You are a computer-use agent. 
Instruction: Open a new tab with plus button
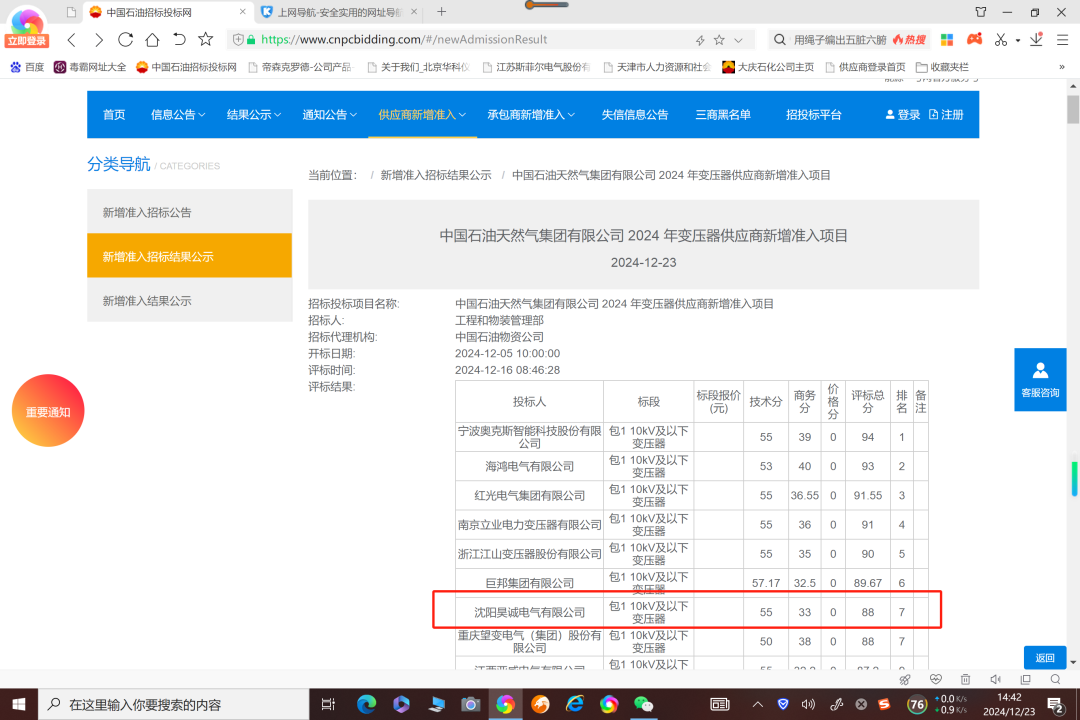[x=442, y=12]
